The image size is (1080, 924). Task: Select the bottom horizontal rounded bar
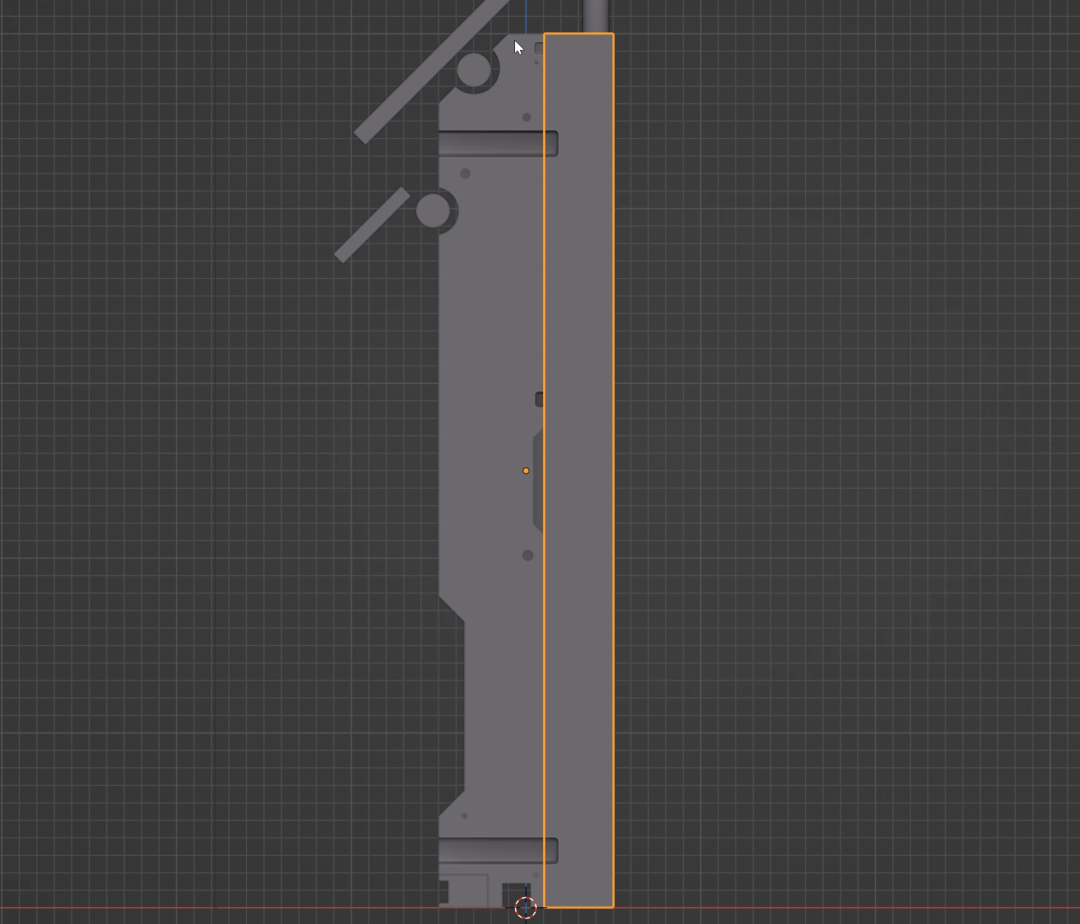click(497, 851)
